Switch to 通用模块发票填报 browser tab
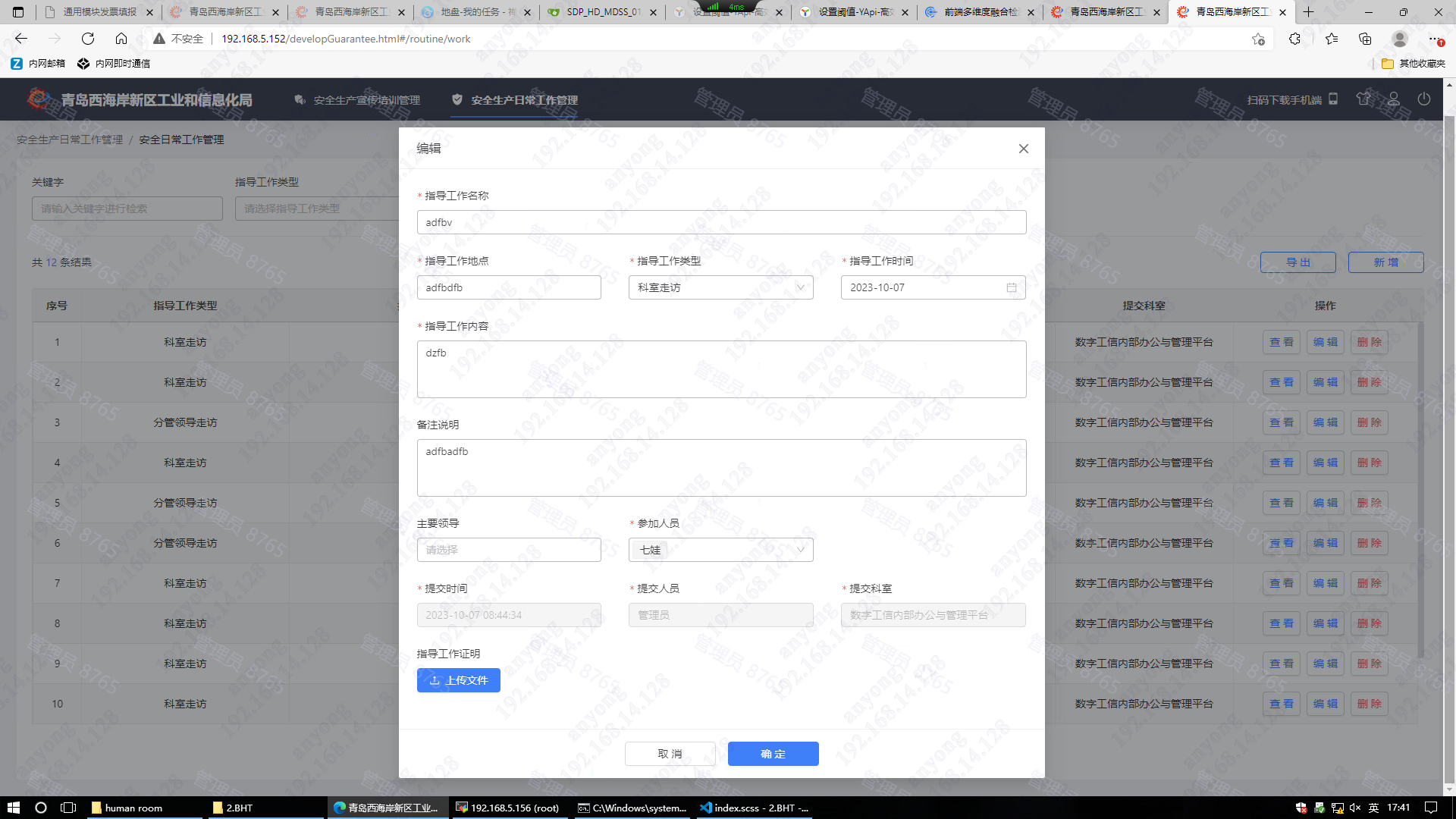The width and height of the screenshot is (1456, 819). tap(99, 12)
